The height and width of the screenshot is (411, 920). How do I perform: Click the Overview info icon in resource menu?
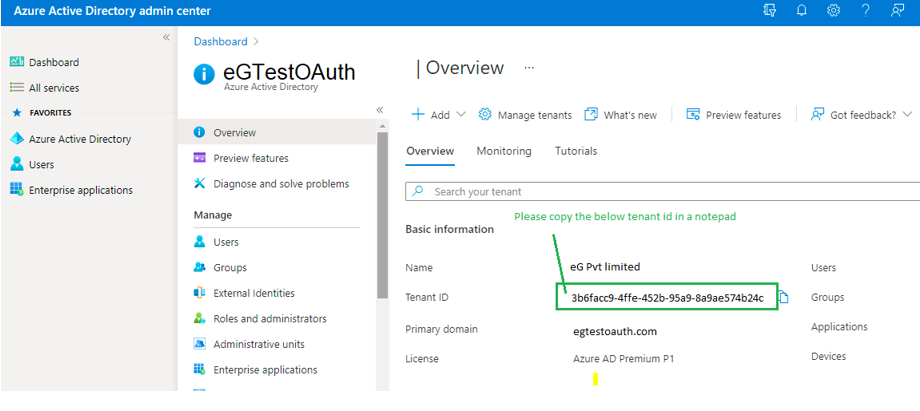pos(199,133)
